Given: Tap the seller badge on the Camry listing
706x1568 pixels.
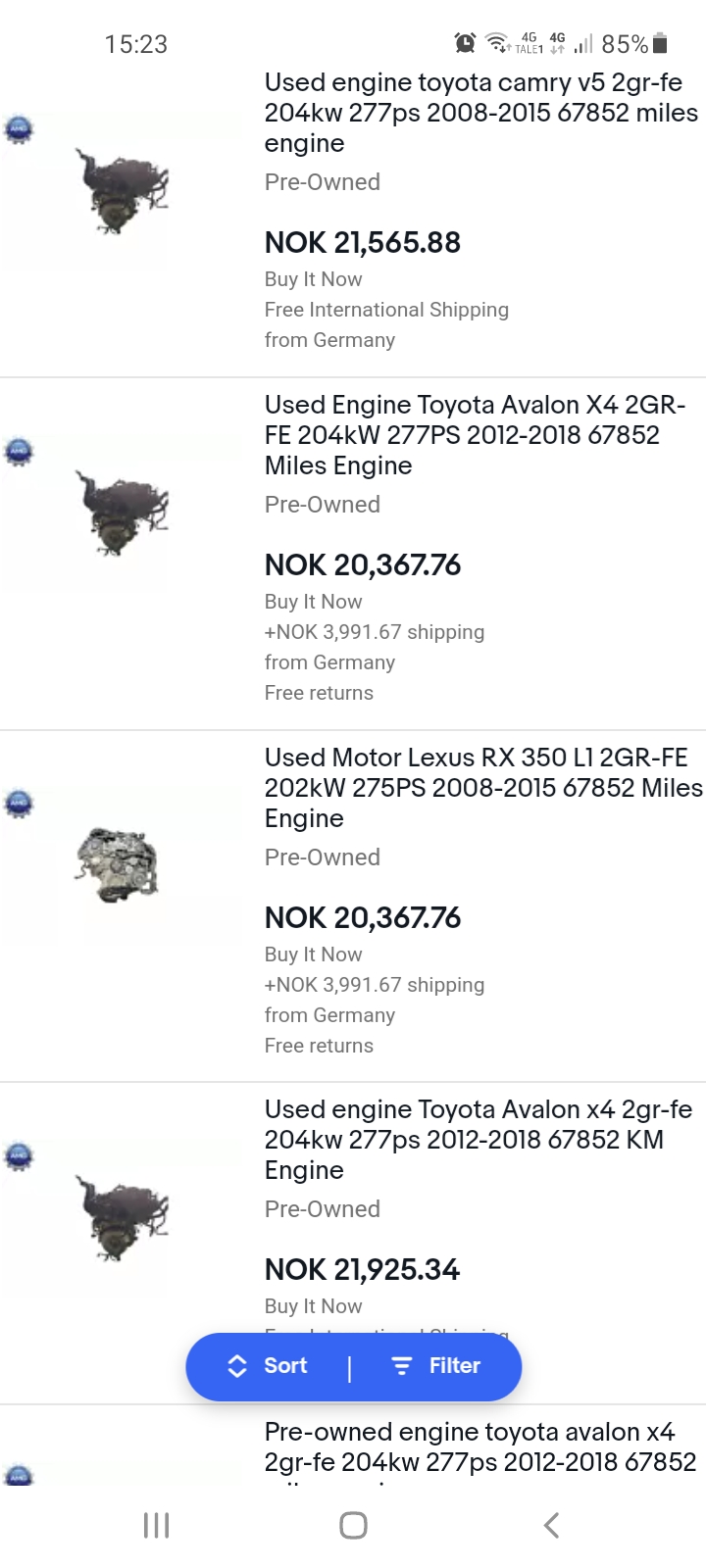Looking at the screenshot, I should 19,128.
